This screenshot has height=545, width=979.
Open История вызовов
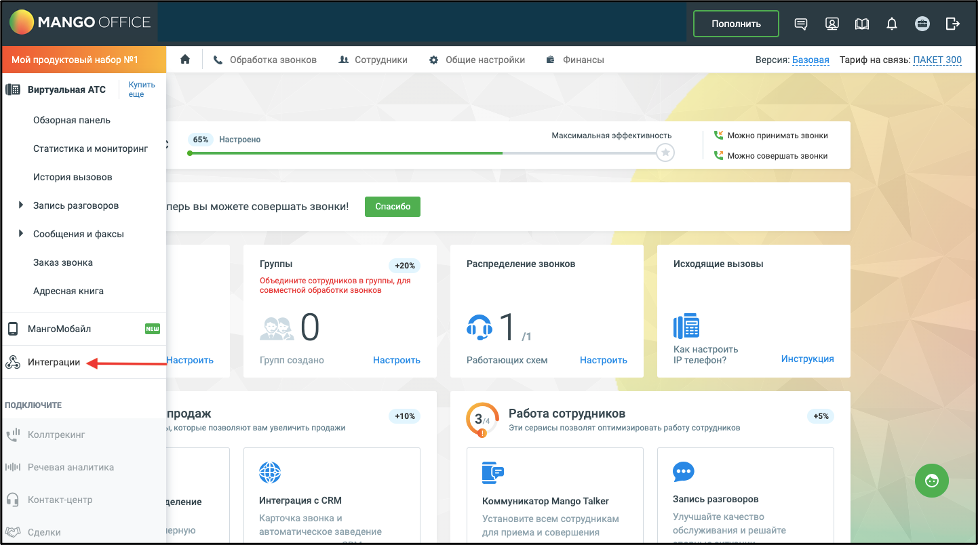point(72,177)
